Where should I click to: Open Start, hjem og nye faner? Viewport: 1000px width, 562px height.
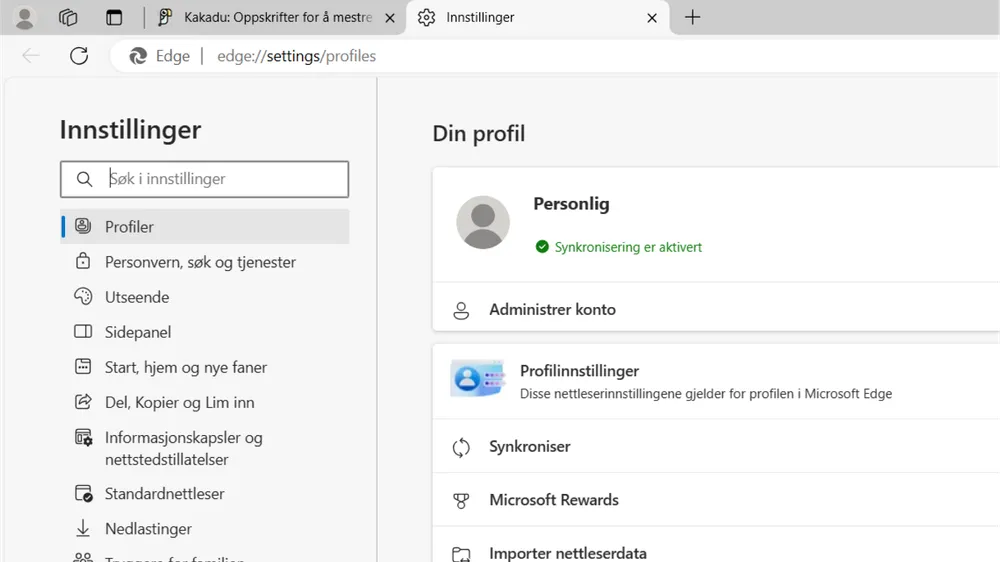click(186, 367)
